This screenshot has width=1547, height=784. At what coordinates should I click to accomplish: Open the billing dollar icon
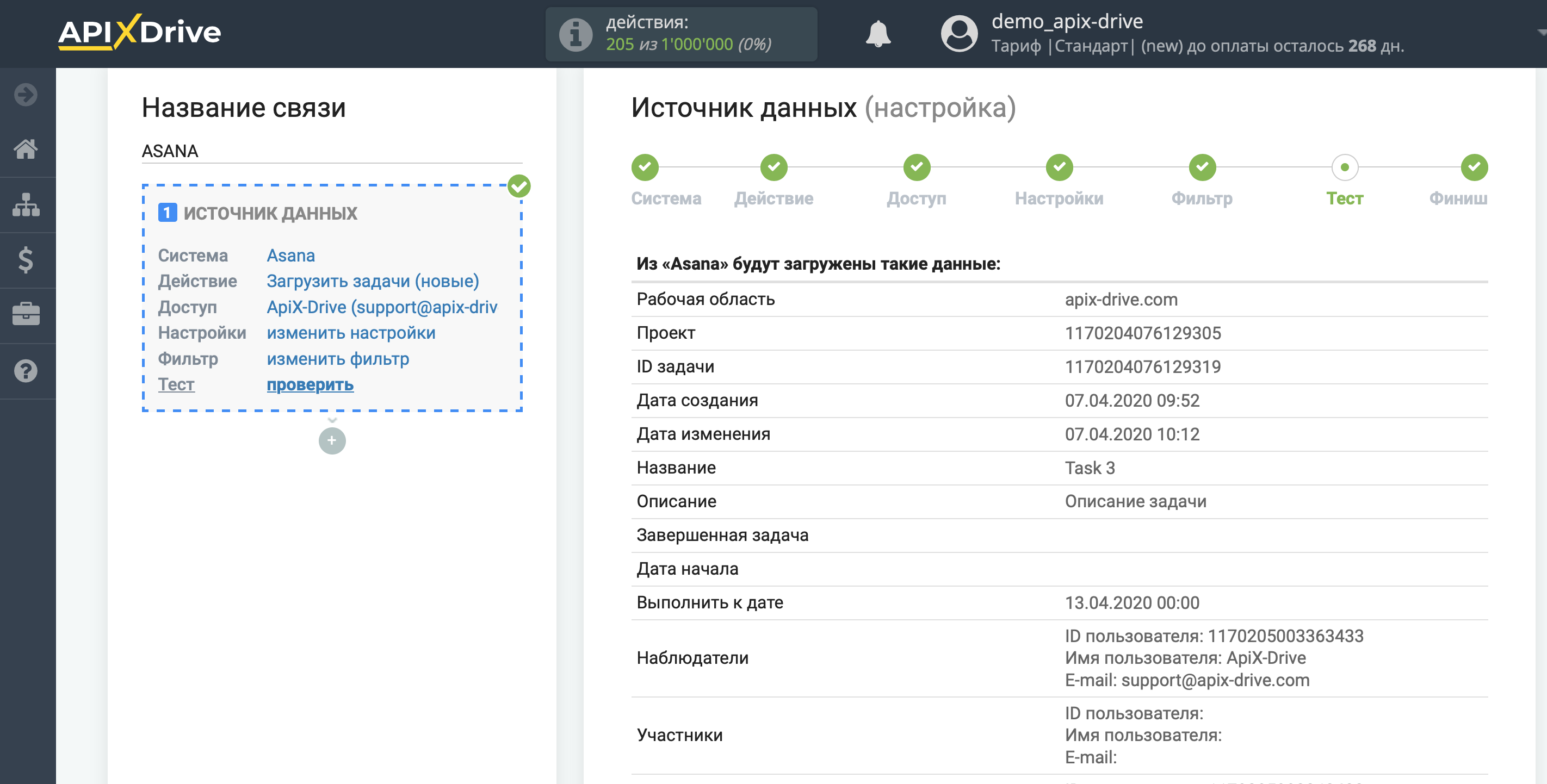coord(26,260)
